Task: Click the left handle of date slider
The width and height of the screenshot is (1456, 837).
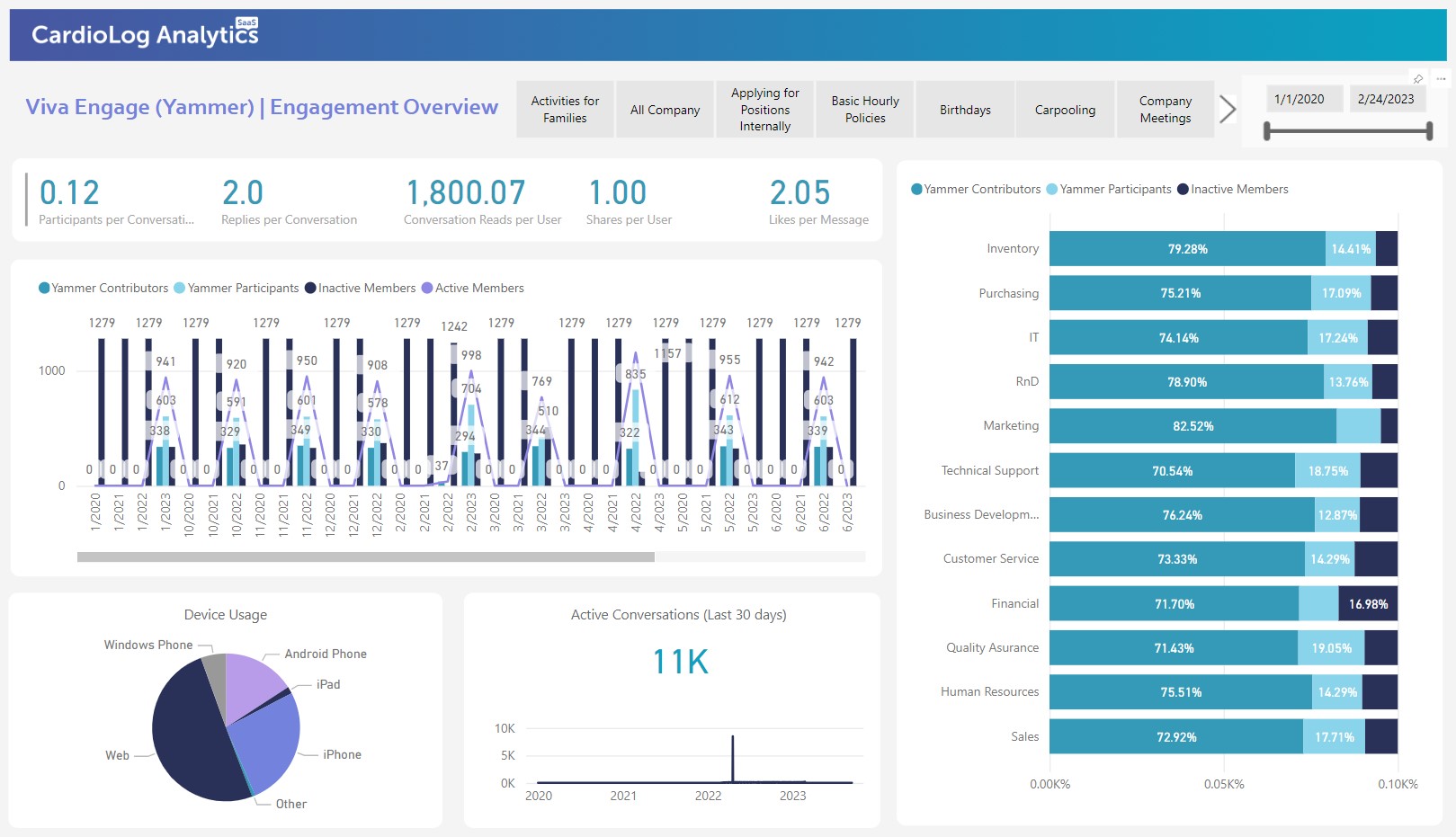Action: pyautogui.click(x=1267, y=131)
